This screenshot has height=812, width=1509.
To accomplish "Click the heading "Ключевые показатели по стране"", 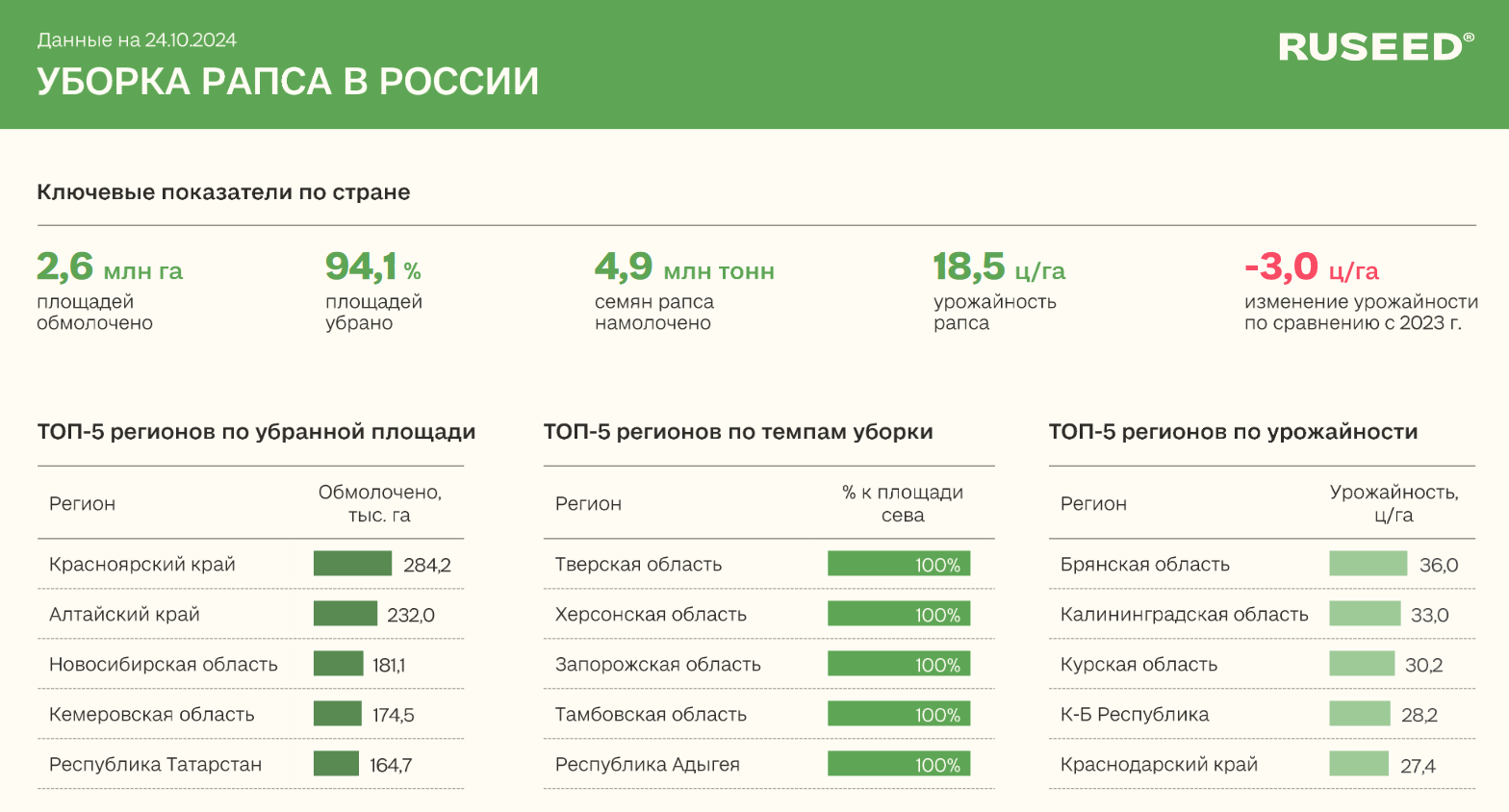I will tap(223, 192).
